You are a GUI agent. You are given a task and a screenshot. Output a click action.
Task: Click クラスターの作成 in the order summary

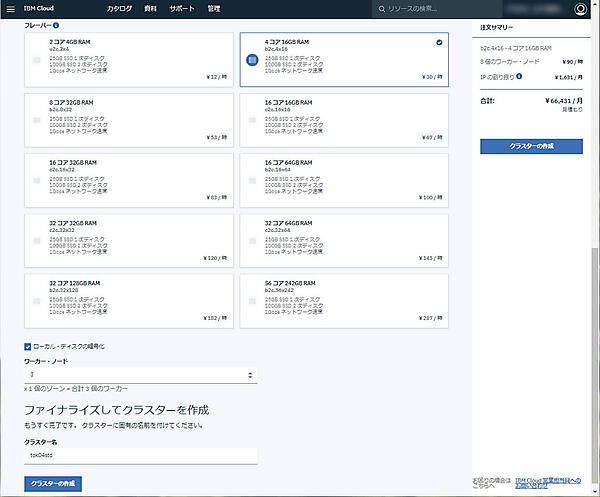531,146
